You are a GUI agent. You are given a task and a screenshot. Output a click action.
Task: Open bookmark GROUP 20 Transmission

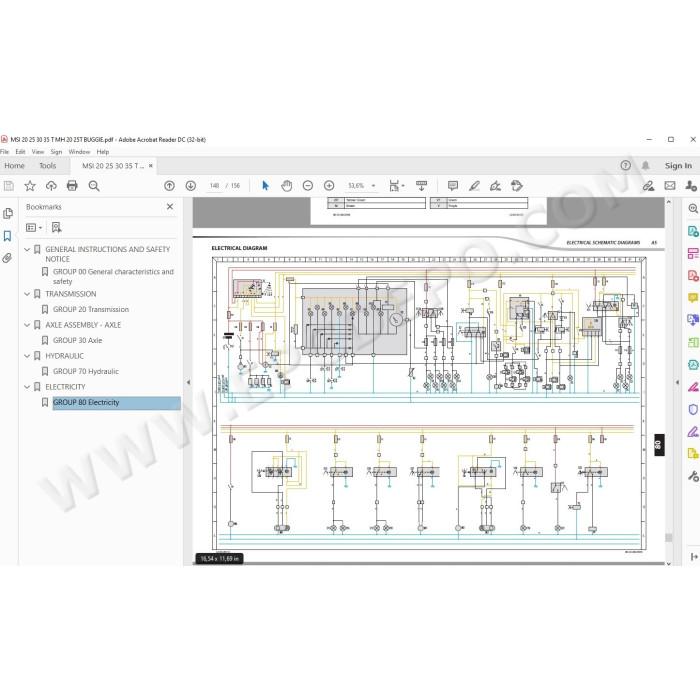click(91, 309)
